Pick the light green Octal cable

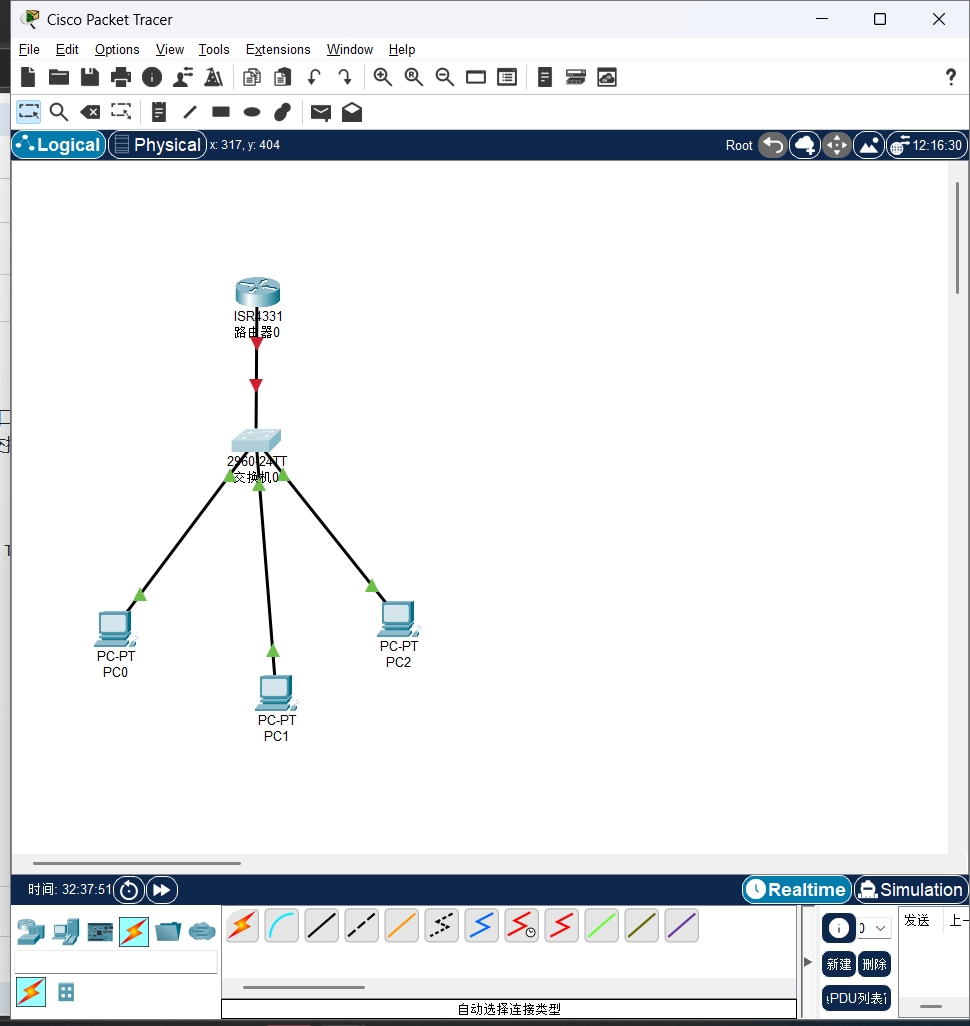tap(602, 925)
